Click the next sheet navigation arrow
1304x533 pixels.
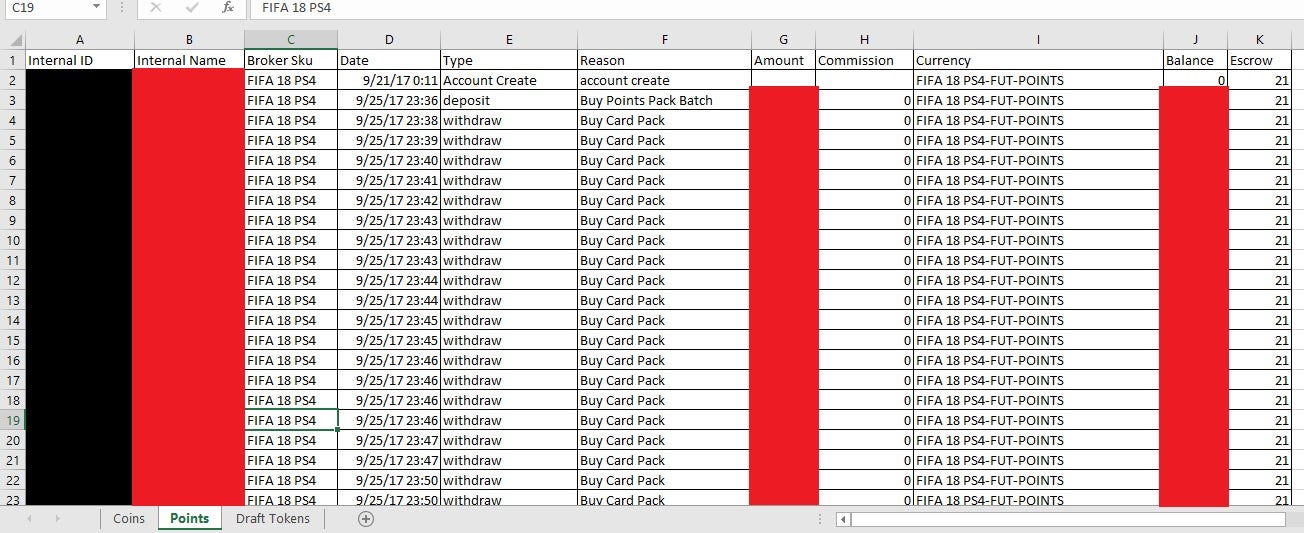click(x=57, y=518)
